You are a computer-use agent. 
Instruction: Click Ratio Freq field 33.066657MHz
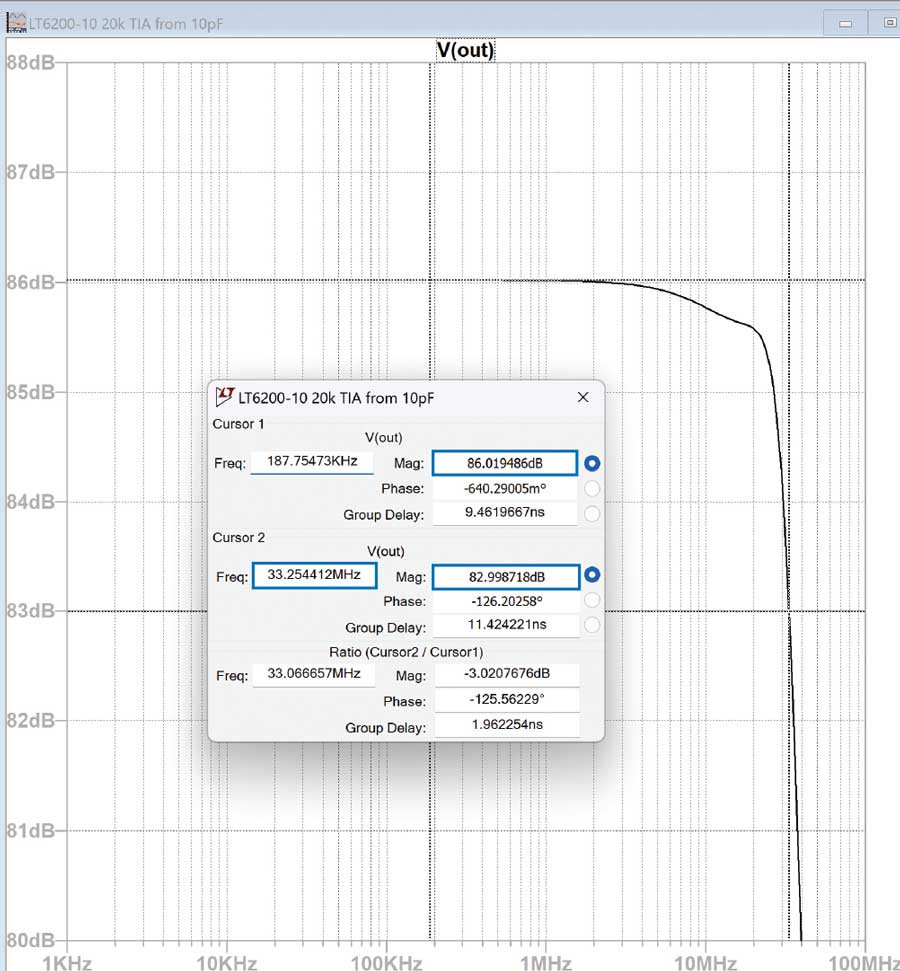click(x=314, y=675)
